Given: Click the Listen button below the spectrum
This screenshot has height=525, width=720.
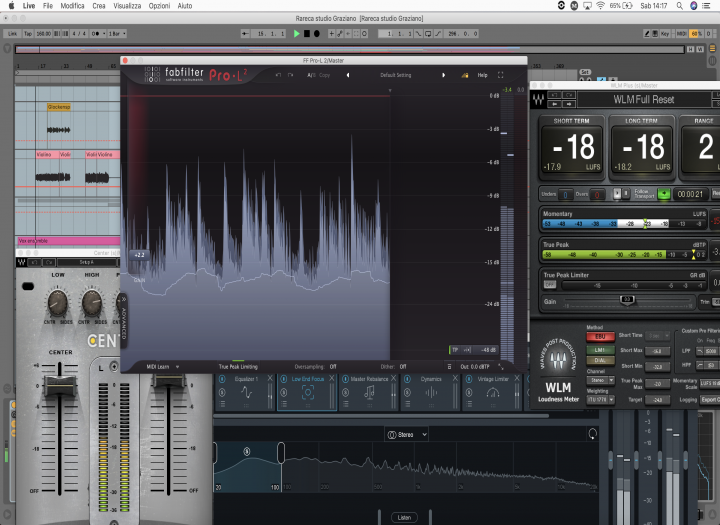Looking at the screenshot, I should coord(404,518).
